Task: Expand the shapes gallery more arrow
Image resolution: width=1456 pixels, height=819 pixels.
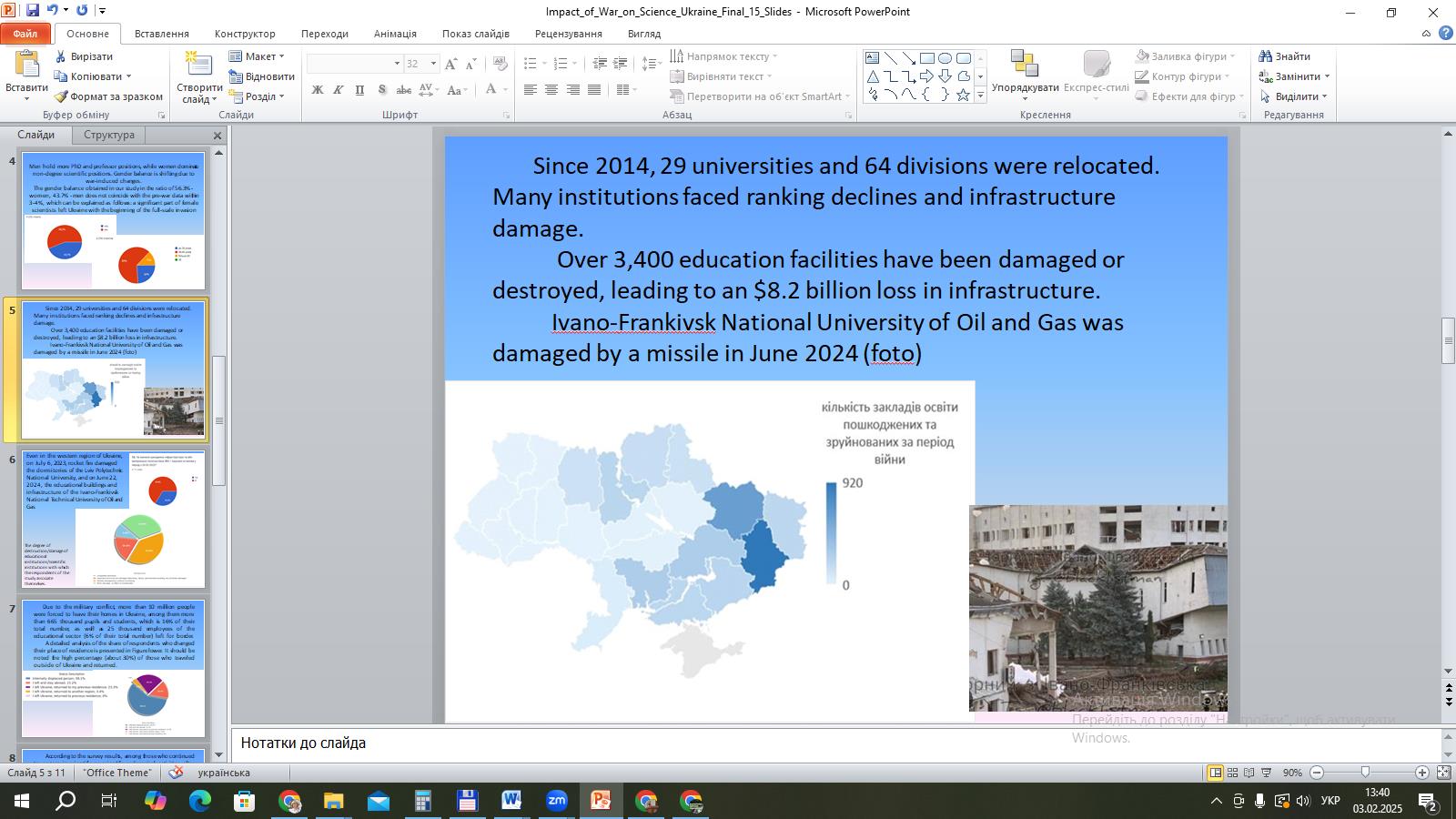Action: (980, 96)
